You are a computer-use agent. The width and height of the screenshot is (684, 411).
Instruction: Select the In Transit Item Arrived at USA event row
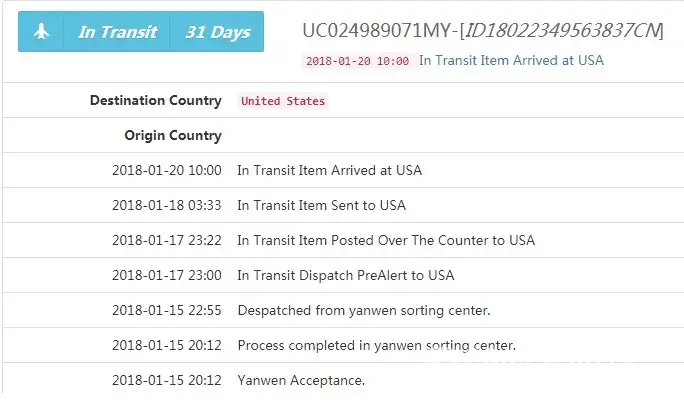click(x=329, y=170)
